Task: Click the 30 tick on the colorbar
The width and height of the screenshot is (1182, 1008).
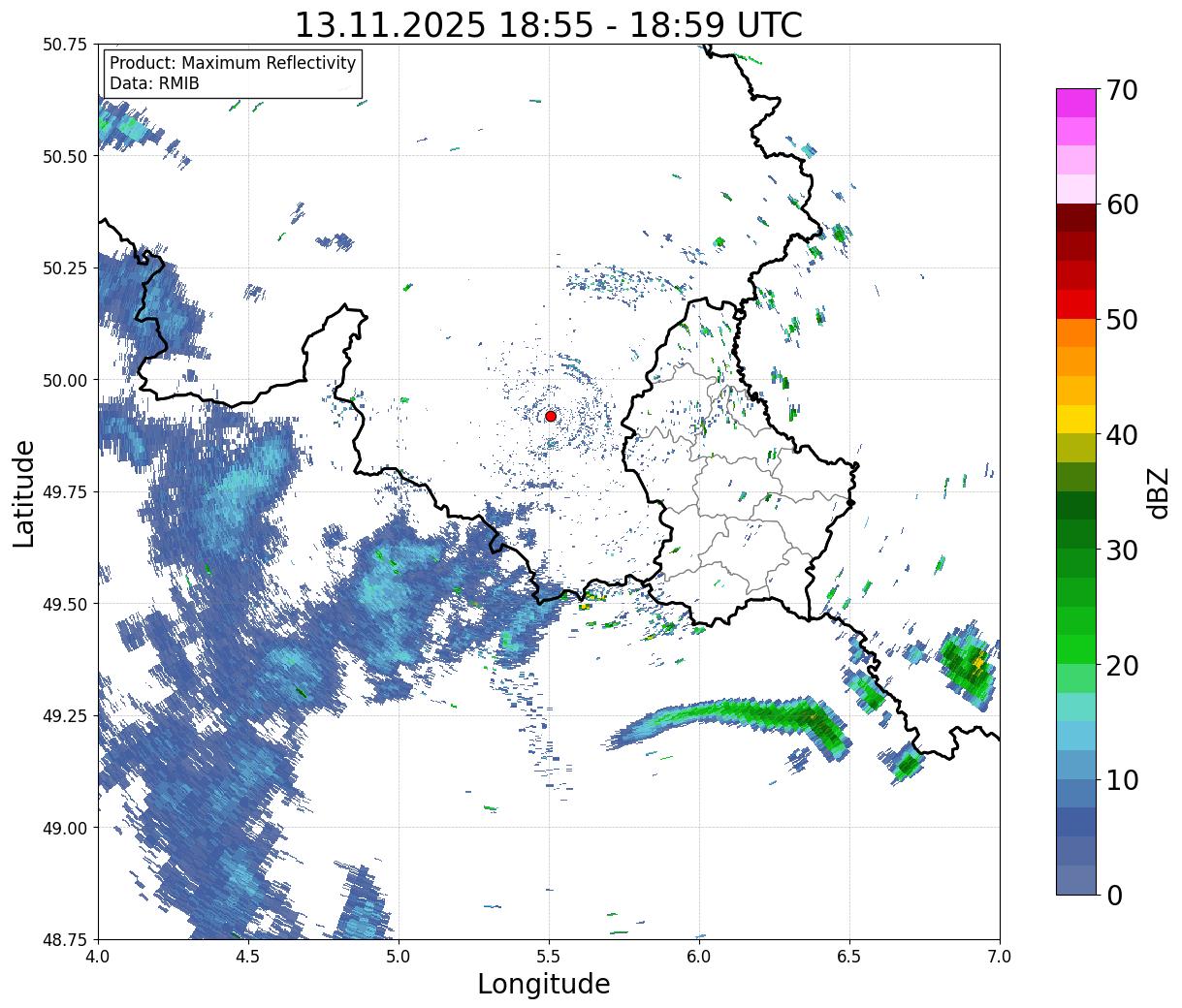Action: 1121,550
